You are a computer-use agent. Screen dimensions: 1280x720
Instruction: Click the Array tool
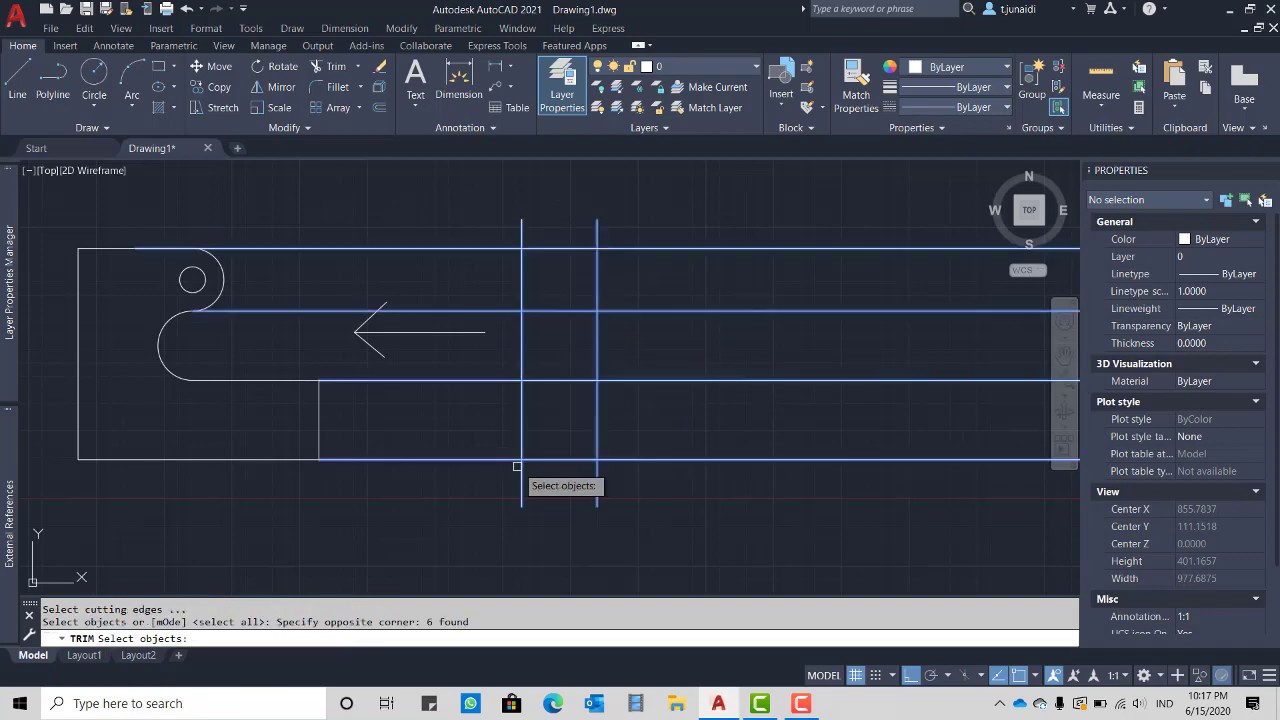330,108
